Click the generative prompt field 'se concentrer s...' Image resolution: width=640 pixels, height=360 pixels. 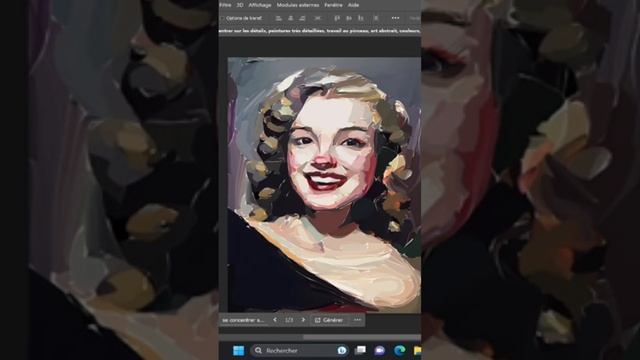(x=243, y=320)
